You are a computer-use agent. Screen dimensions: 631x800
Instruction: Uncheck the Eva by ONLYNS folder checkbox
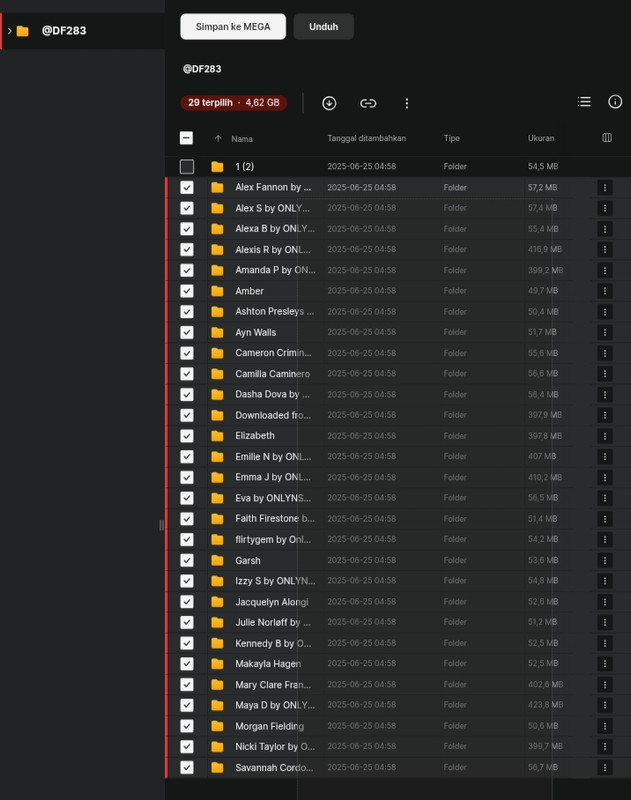[187, 498]
